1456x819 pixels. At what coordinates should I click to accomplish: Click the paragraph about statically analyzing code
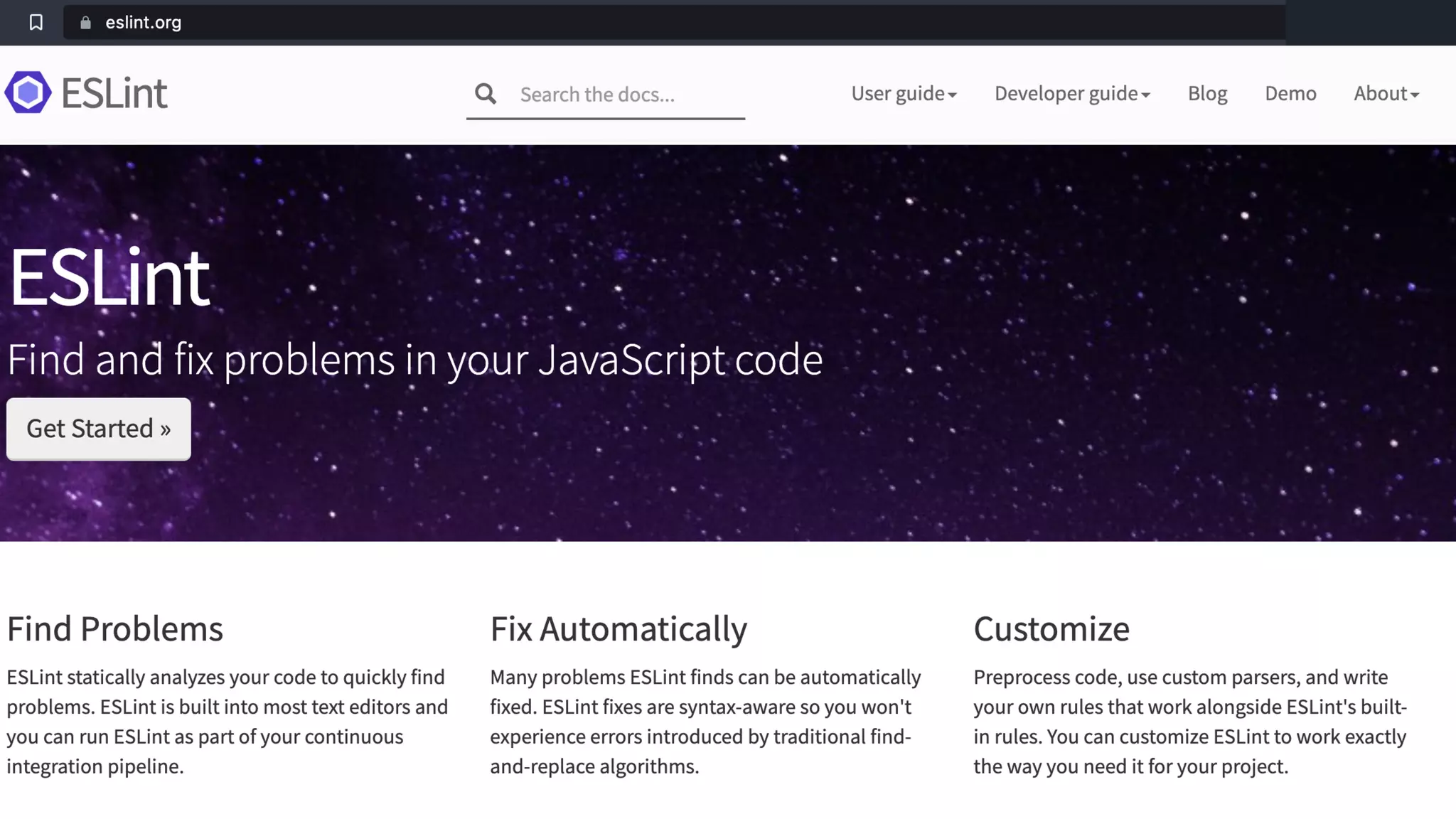point(227,722)
